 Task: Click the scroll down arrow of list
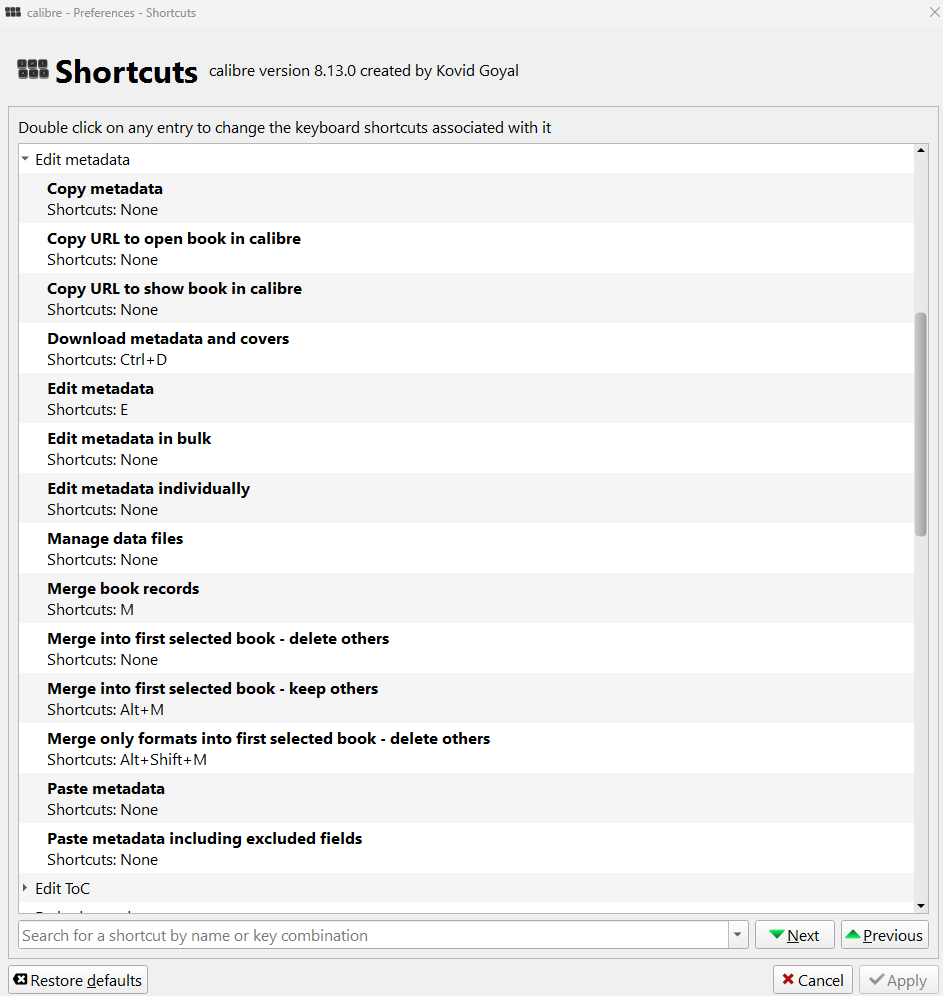921,905
